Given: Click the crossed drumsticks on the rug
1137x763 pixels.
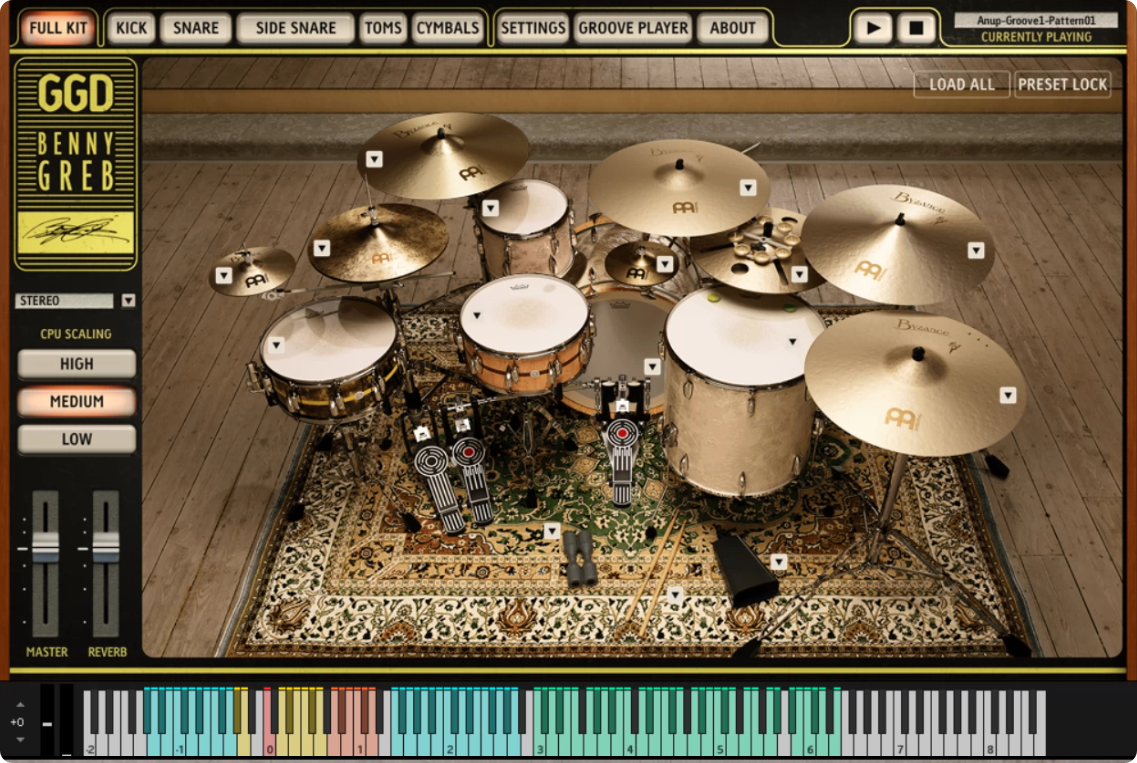Looking at the screenshot, I should (x=656, y=573).
